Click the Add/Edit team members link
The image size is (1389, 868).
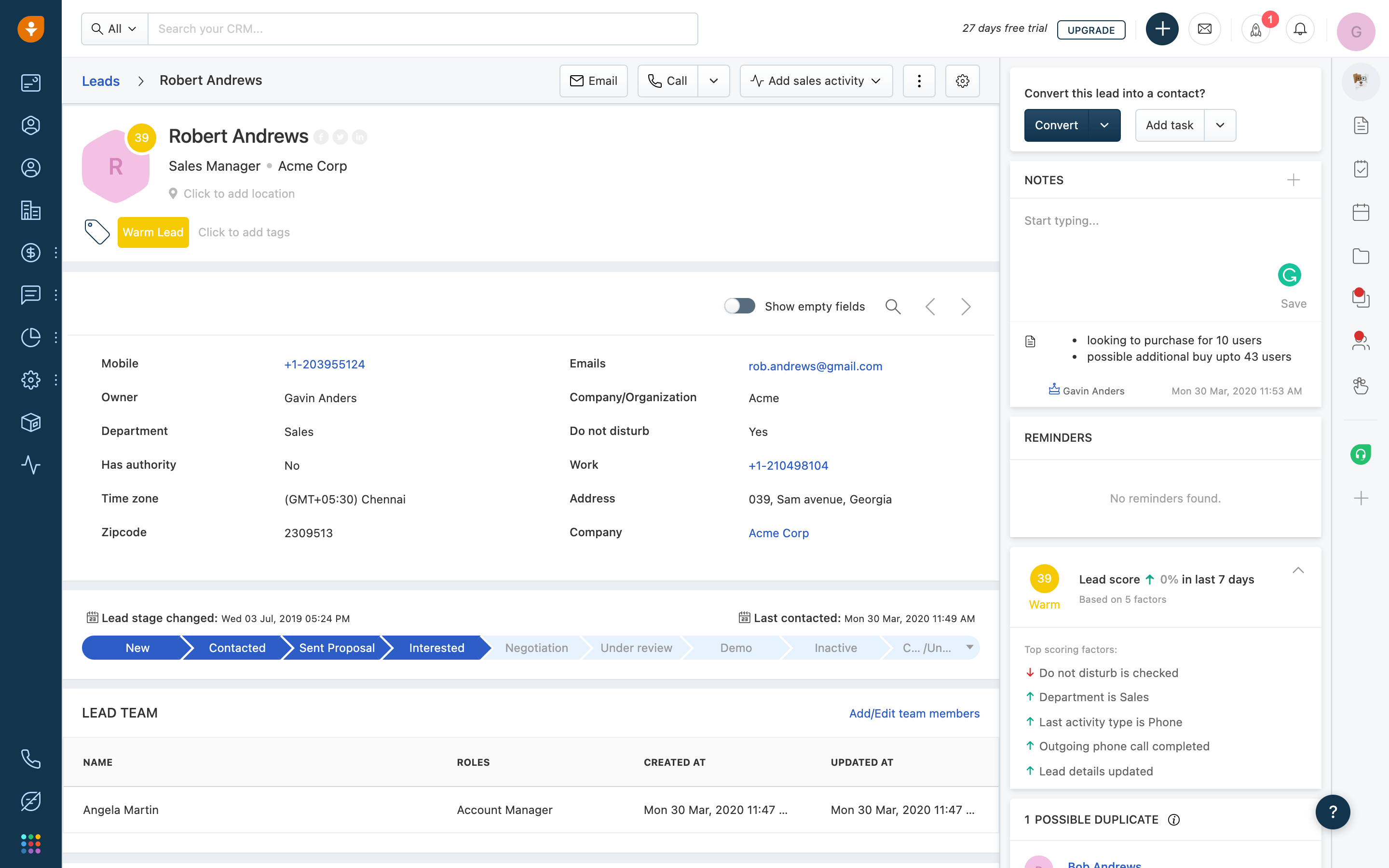914,713
